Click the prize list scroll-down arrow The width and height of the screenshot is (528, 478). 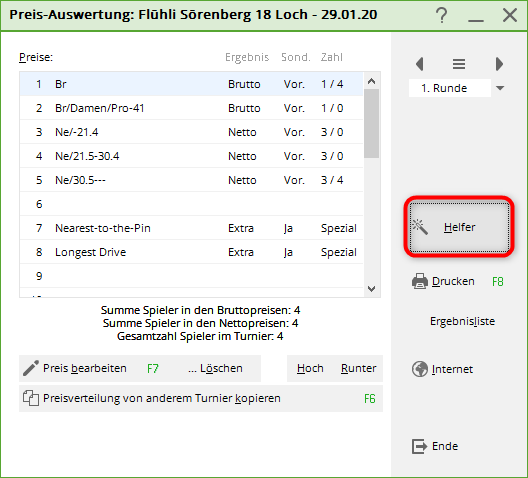coord(372,289)
